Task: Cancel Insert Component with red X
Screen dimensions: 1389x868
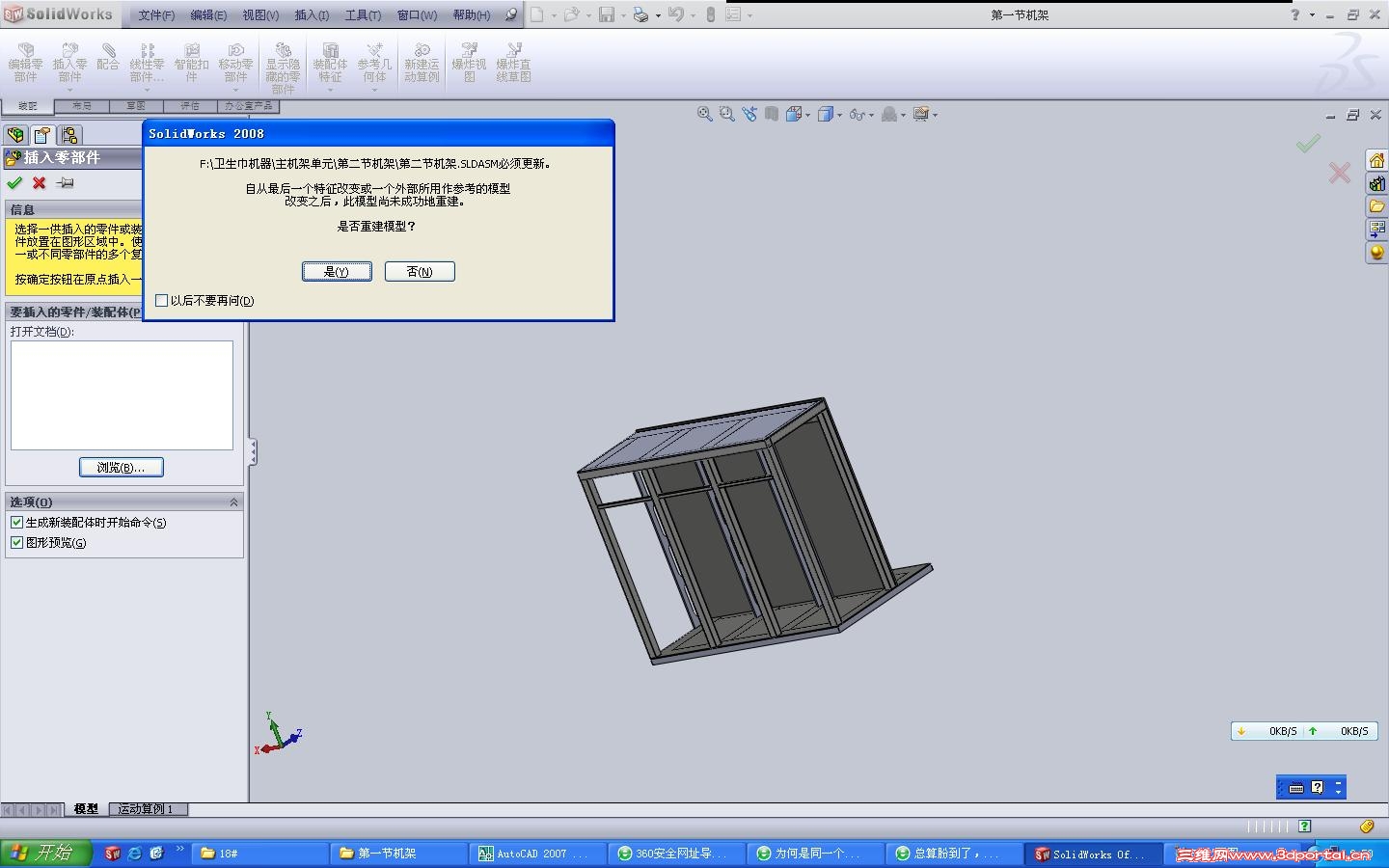Action: (x=39, y=182)
